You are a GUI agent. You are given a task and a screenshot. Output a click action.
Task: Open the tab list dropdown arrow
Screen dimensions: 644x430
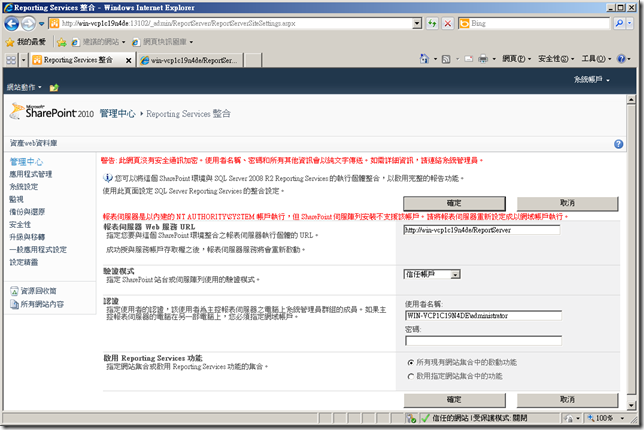pos(23,60)
